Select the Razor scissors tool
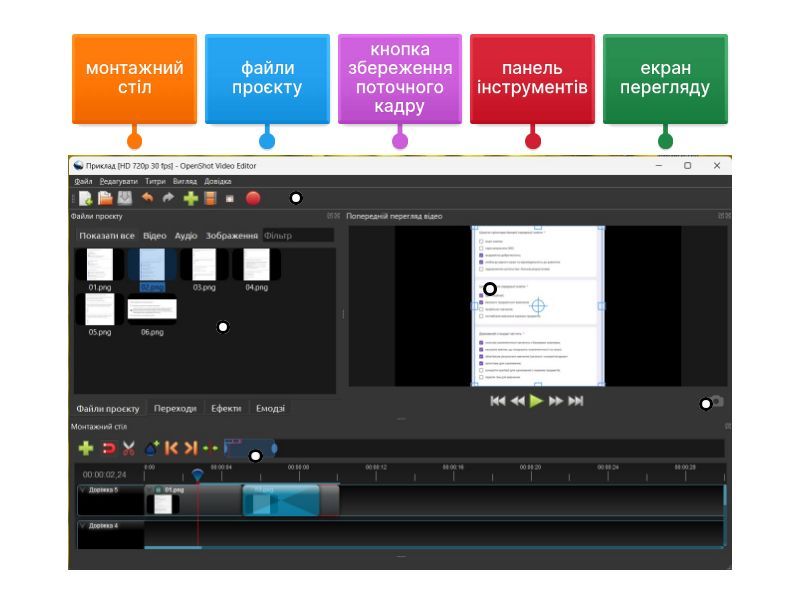The image size is (800, 600). pyautogui.click(x=129, y=449)
